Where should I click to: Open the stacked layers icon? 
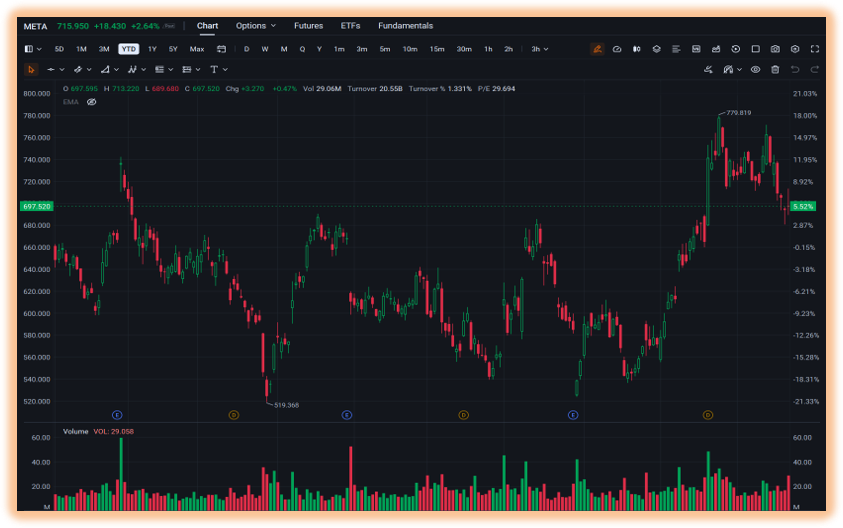(x=656, y=49)
